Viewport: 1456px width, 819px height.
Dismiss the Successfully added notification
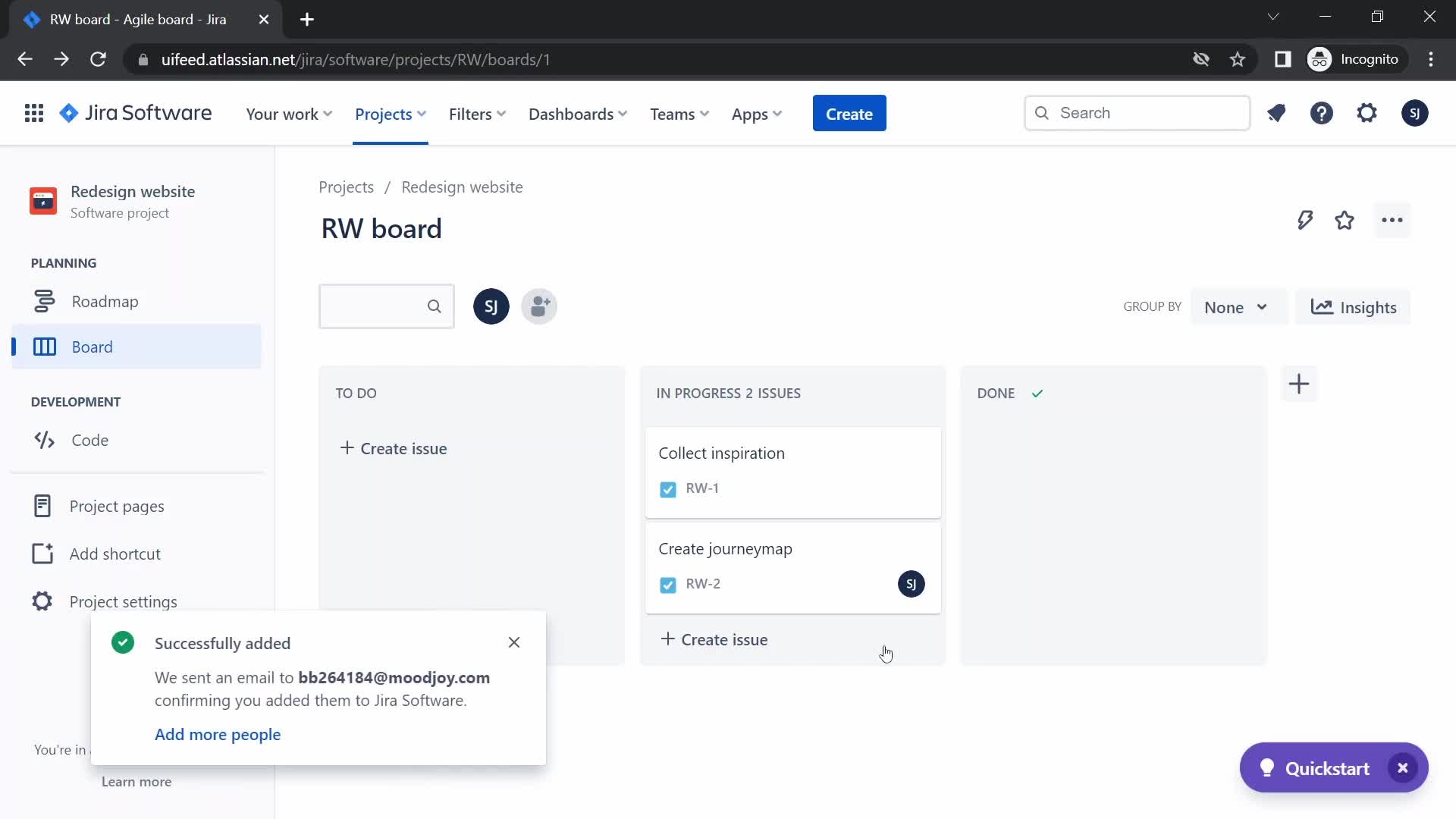click(514, 642)
